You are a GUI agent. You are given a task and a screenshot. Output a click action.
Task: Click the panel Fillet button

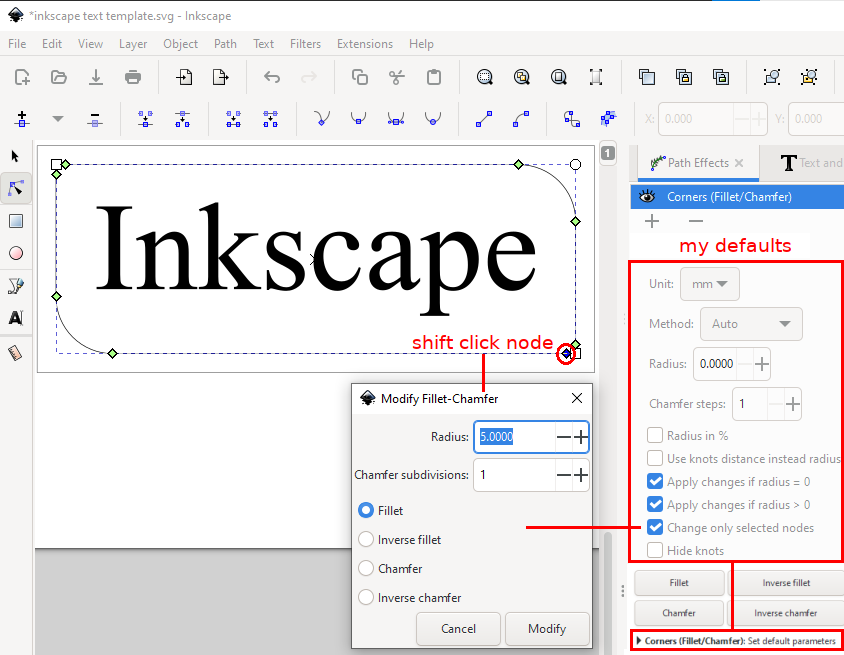(x=679, y=583)
